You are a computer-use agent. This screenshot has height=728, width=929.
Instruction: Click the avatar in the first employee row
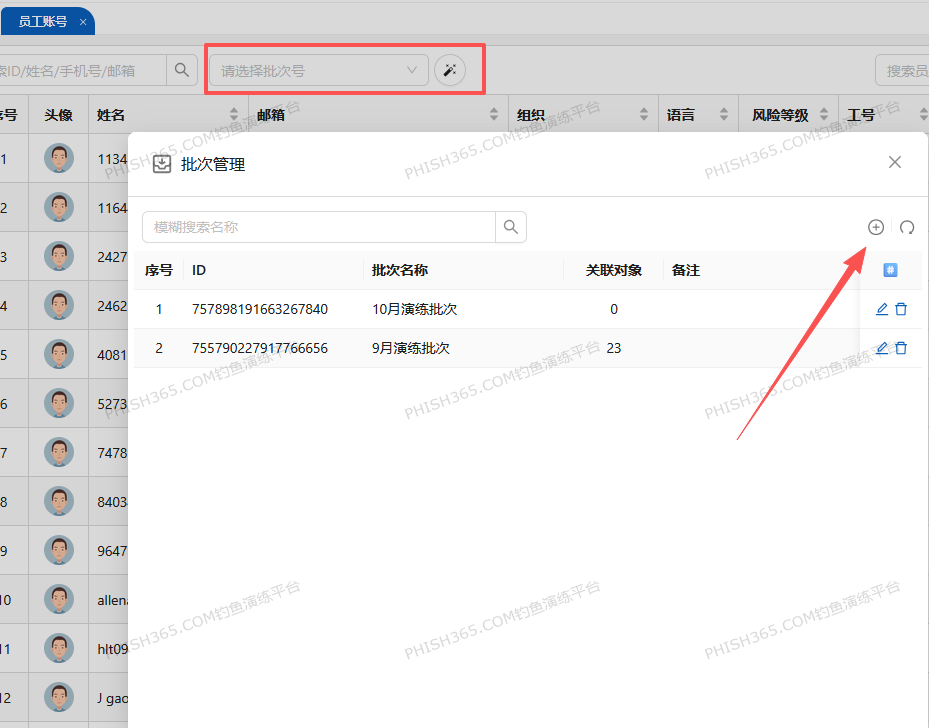pyautogui.click(x=59, y=158)
